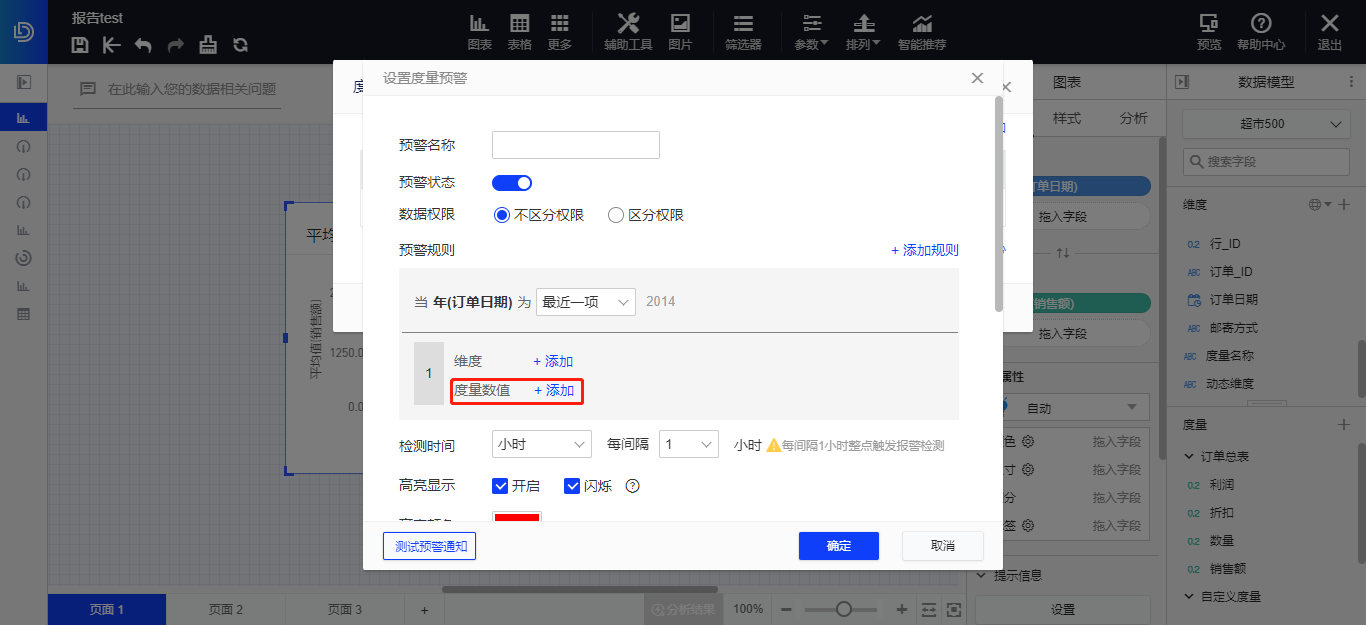Open the 图表 chart tool
The image size is (1366, 625).
(480, 32)
